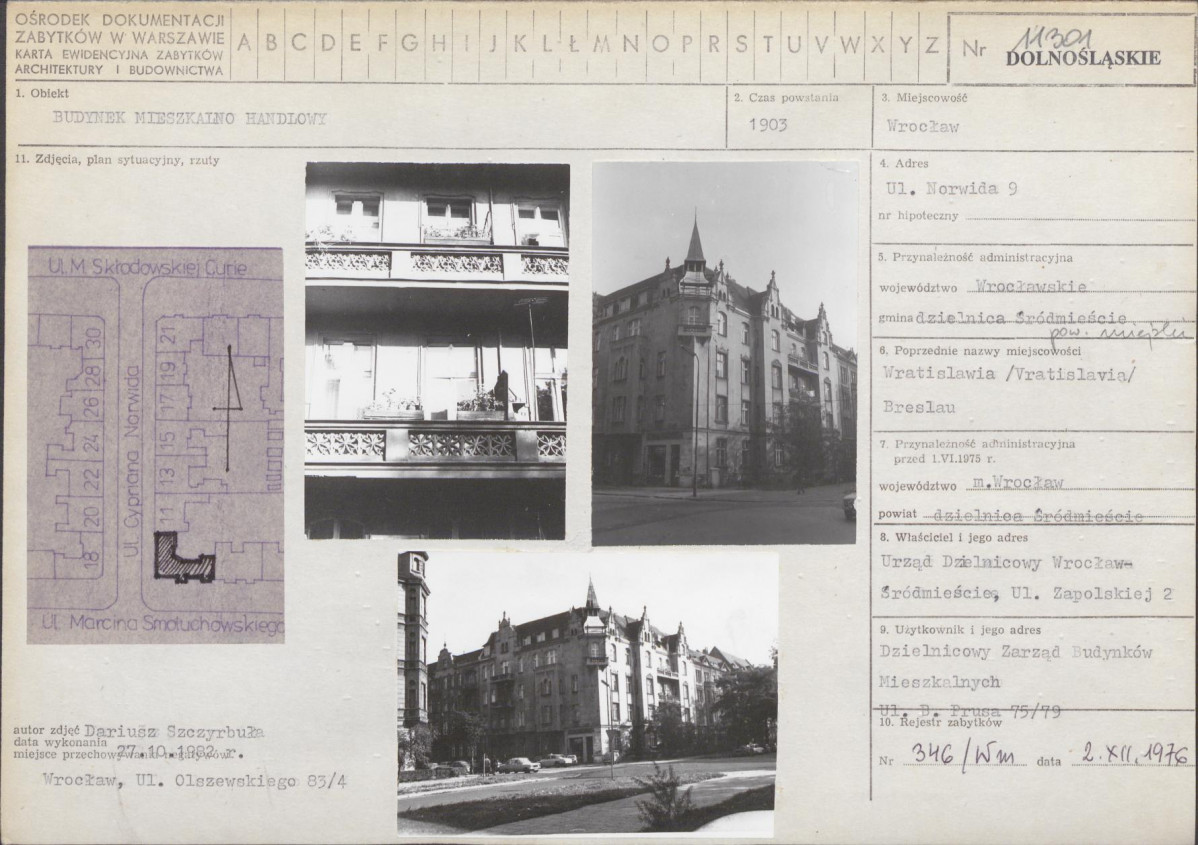Screen dimensions: 1198x845
Task: Click 'Urząd Dzielnicowy Wrocław-' owner line
Action: [1006, 562]
